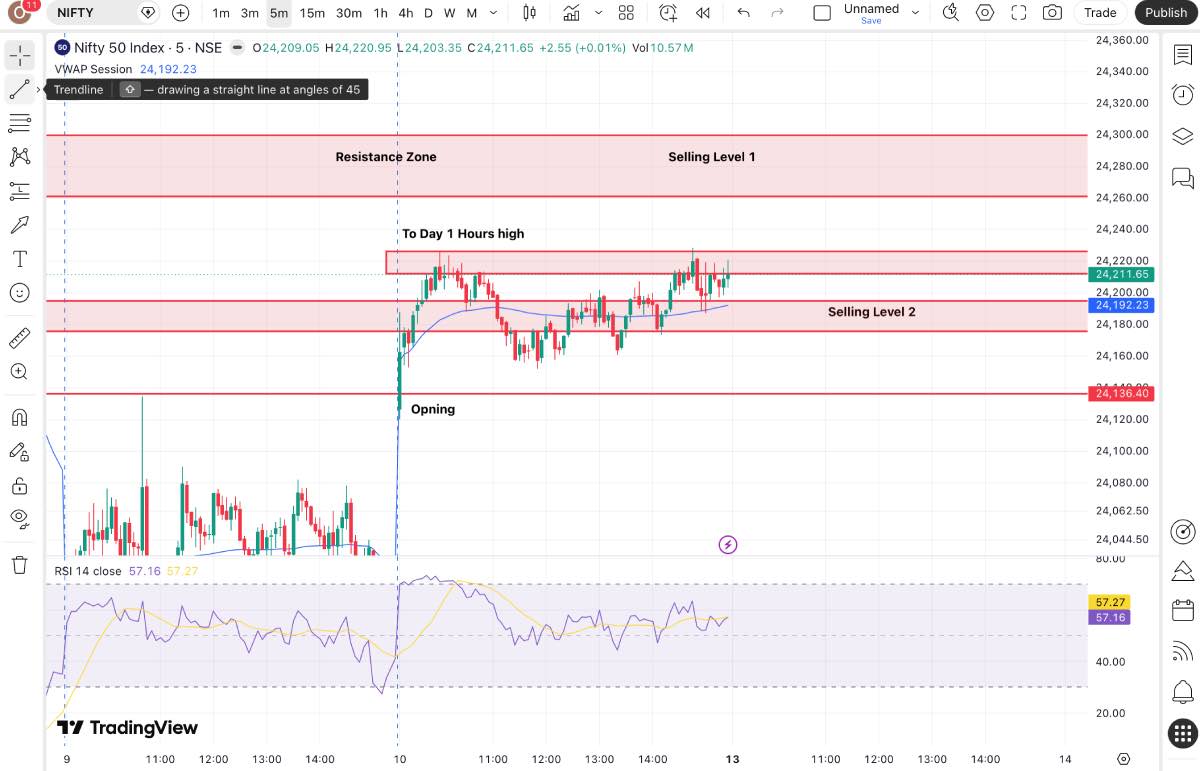Image resolution: width=1200 pixels, height=771 pixels.
Task: Open layout setup square icon
Action: click(x=822, y=13)
